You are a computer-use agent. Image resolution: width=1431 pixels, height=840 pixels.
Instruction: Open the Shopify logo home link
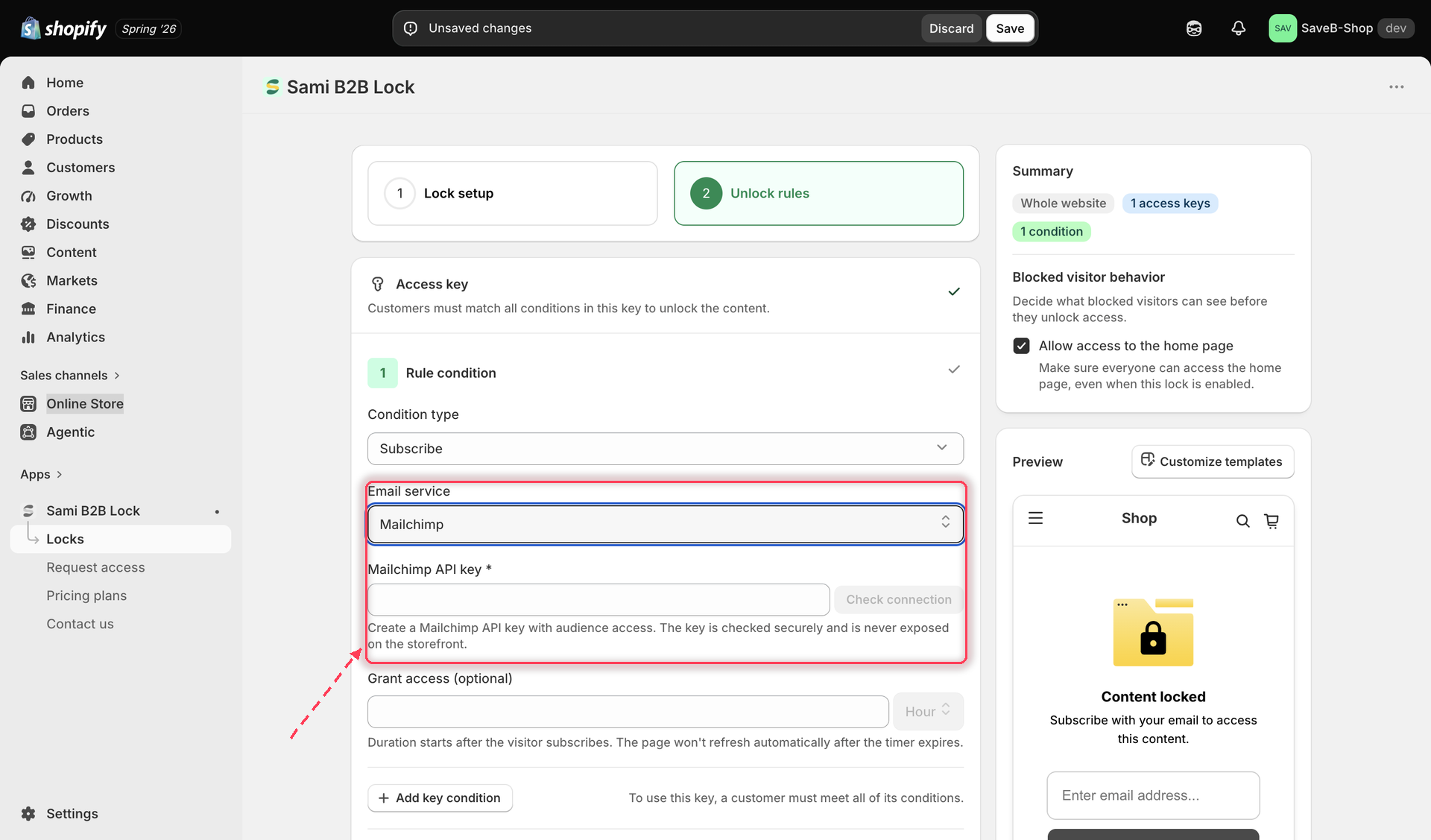click(64, 28)
